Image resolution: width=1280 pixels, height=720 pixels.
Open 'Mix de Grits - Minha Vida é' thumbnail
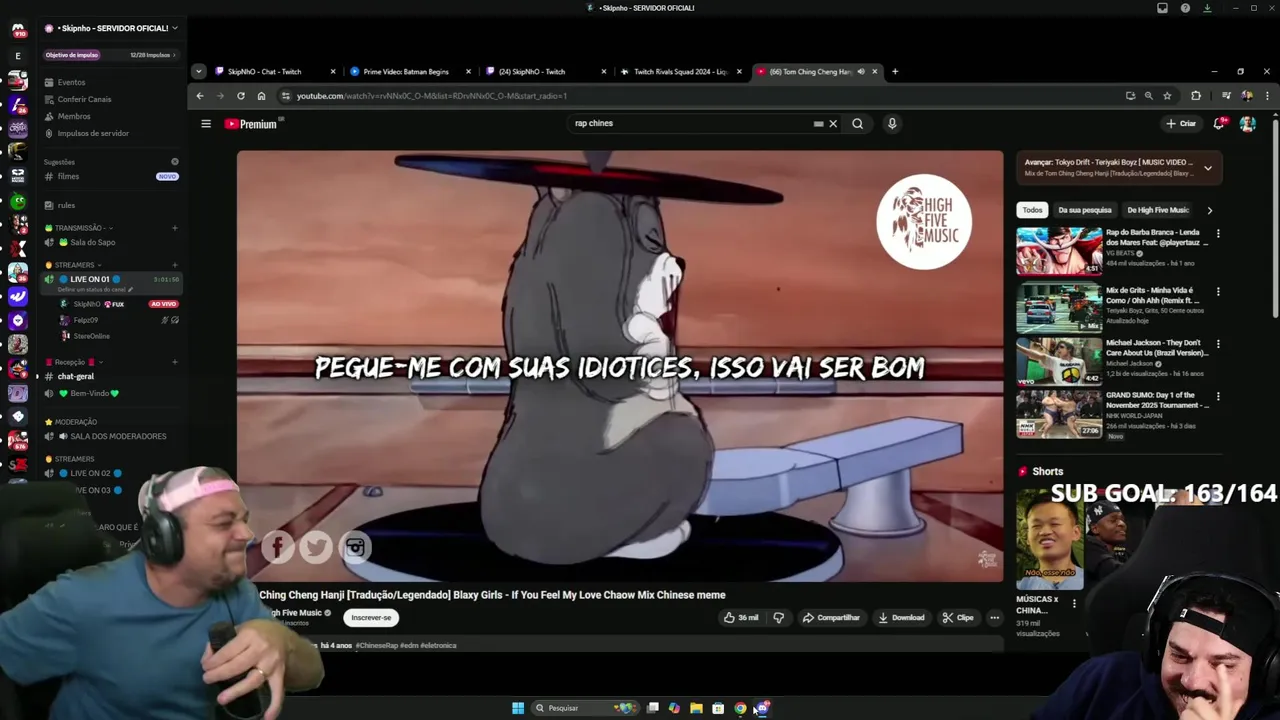tap(1059, 307)
